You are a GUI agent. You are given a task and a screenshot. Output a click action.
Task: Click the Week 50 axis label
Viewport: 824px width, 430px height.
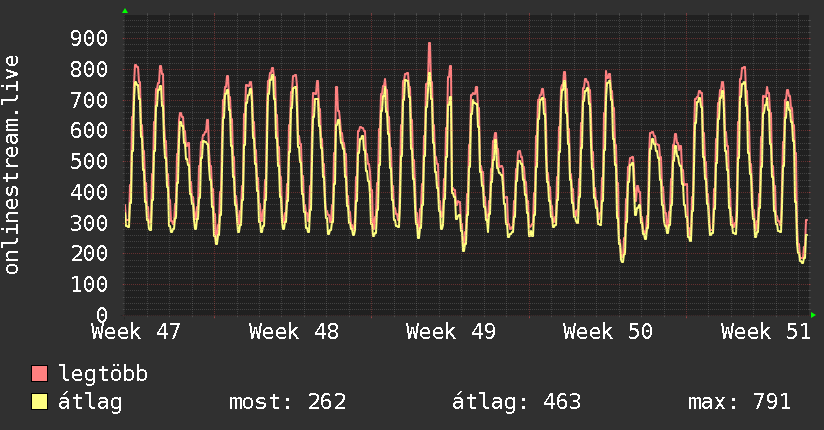(x=608, y=332)
